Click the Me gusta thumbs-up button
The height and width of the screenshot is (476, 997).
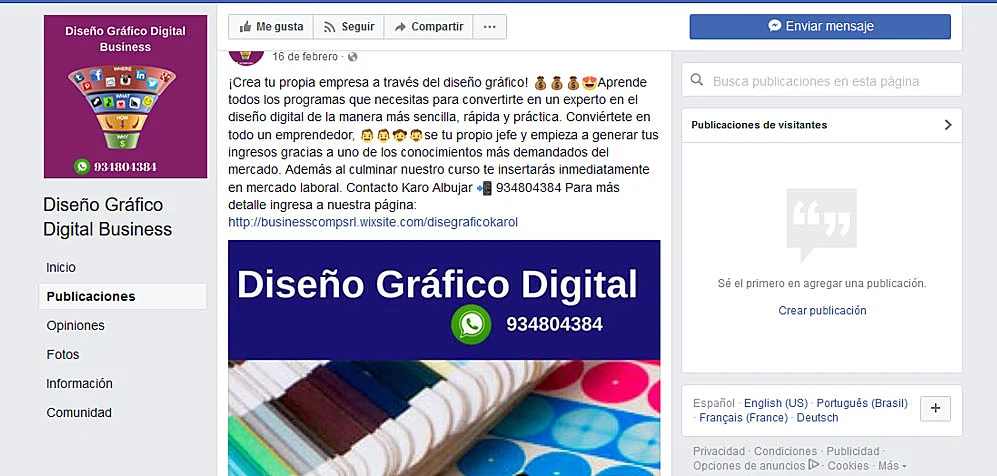click(271, 27)
